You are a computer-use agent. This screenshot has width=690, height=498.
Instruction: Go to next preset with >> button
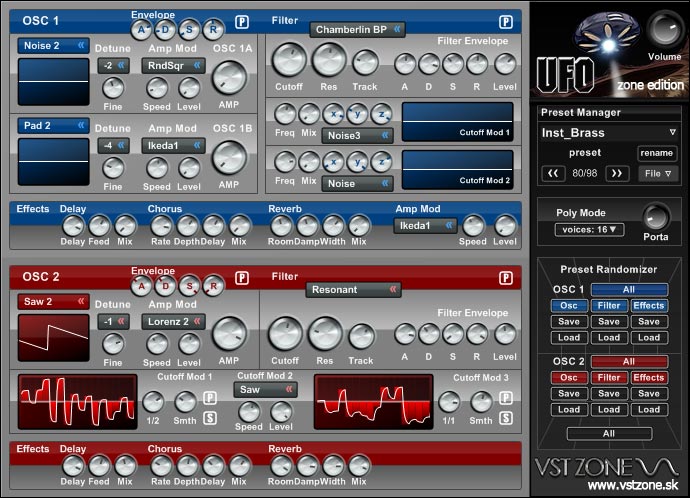617,173
